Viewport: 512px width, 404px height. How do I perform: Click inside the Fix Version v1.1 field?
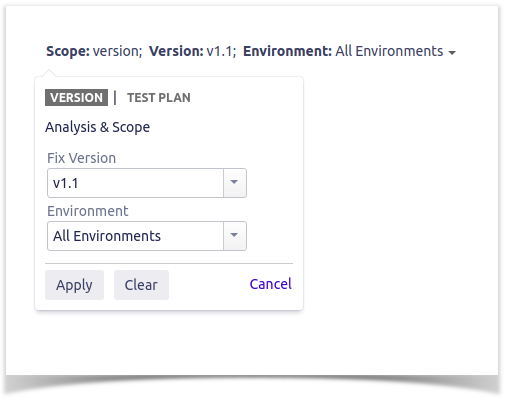click(135, 183)
